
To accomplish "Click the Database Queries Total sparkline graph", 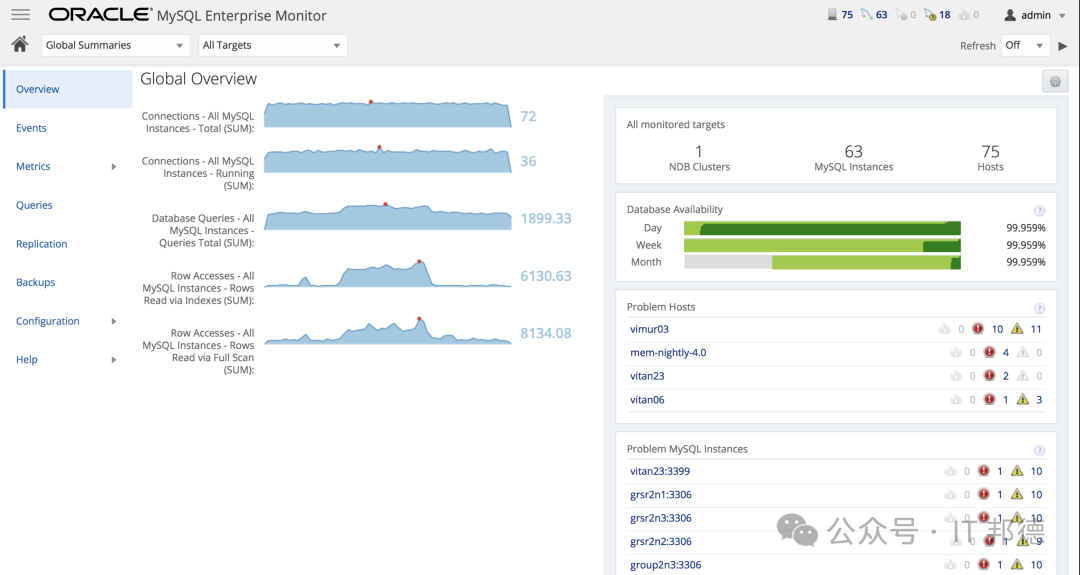I will point(388,216).
